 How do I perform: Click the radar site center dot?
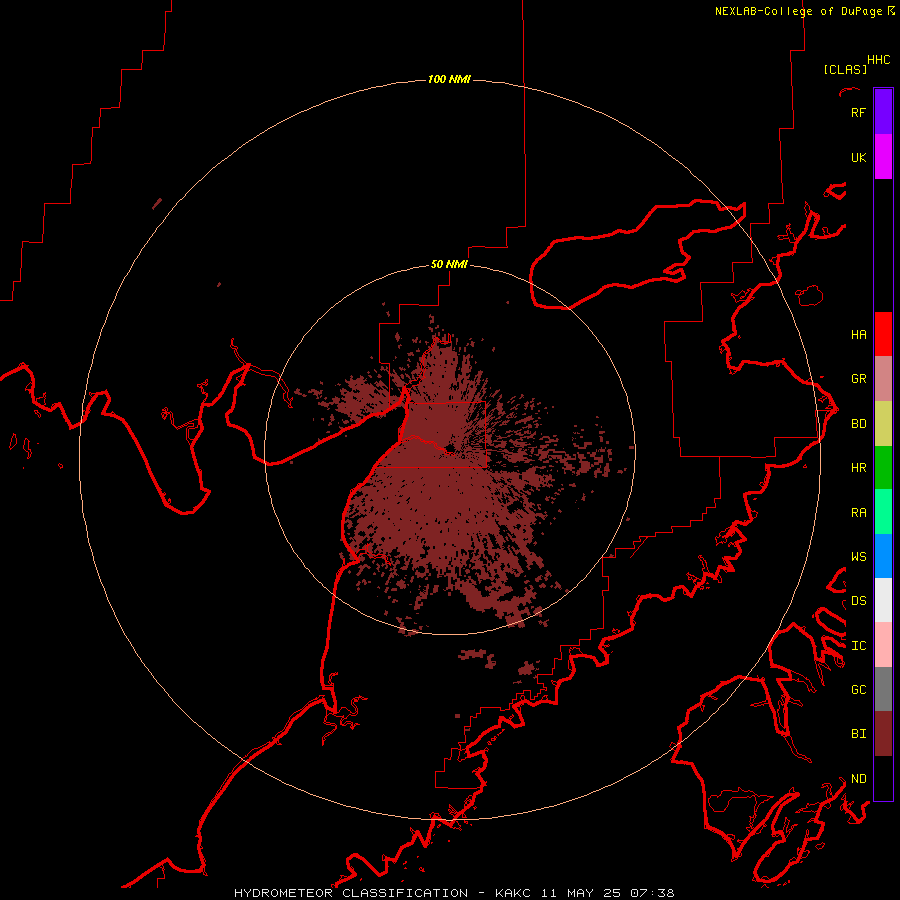[450, 448]
